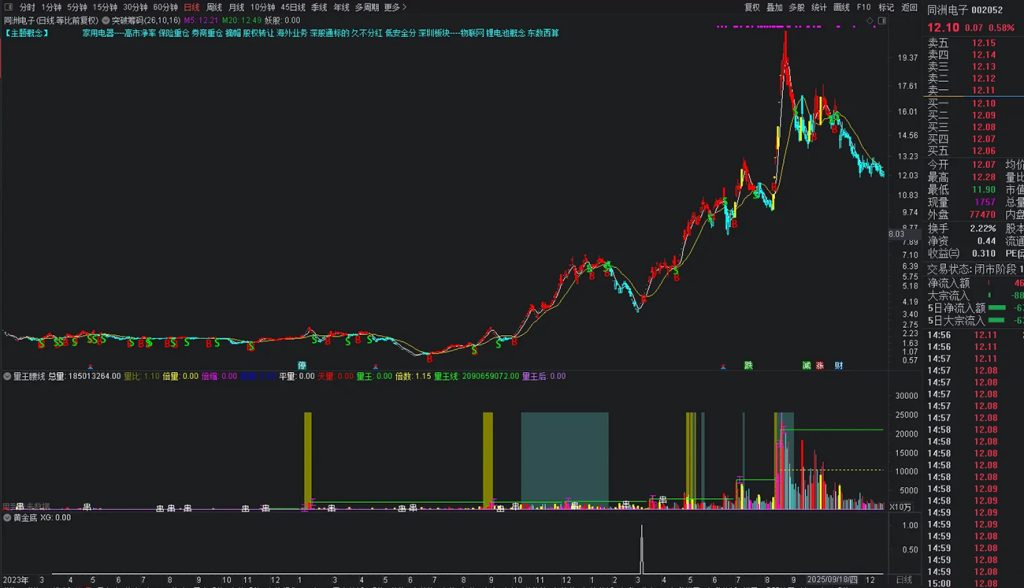
Task: Click the 财 event marker on chart
Action: coord(838,365)
